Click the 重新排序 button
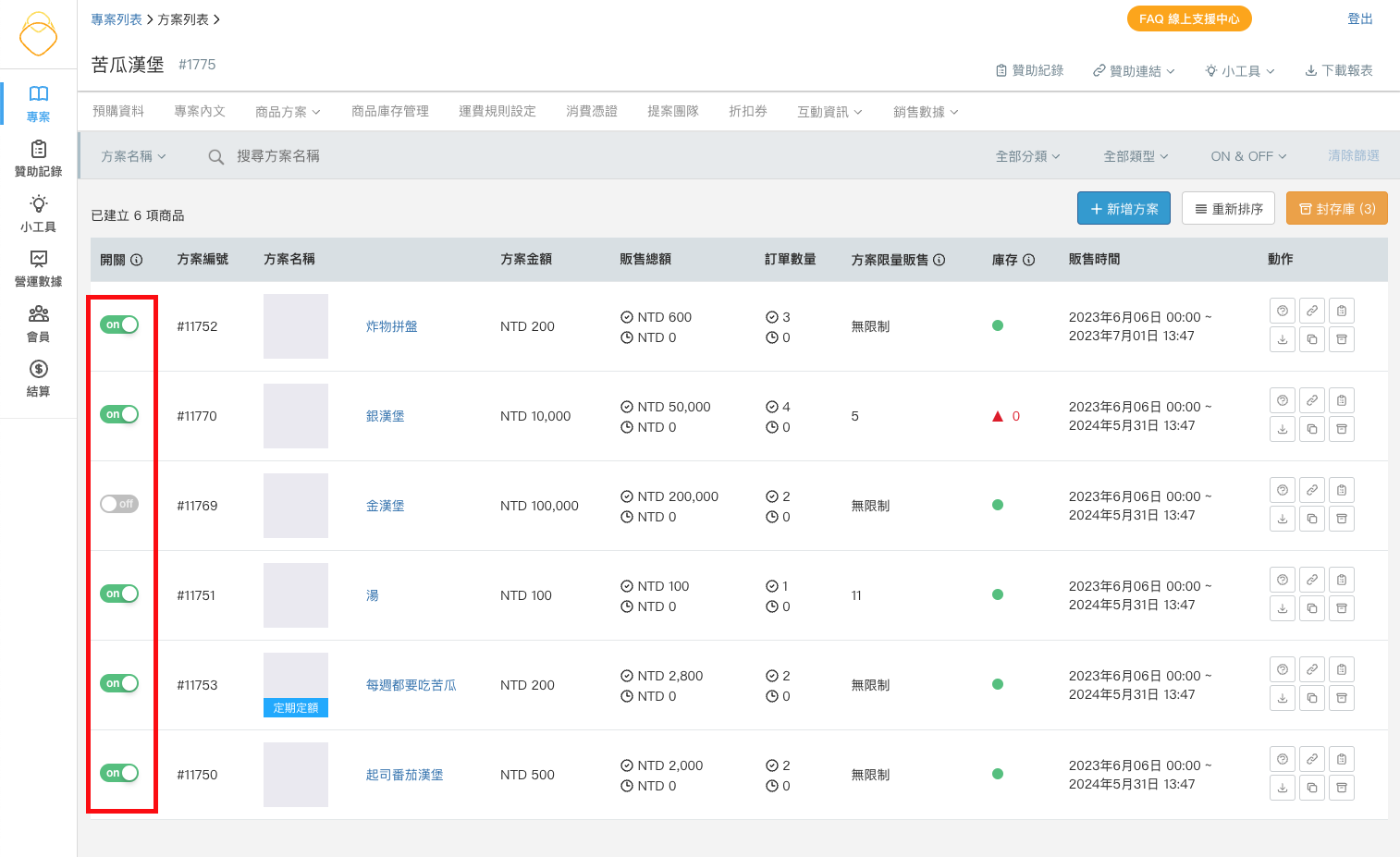1400x857 pixels. pos(1228,208)
